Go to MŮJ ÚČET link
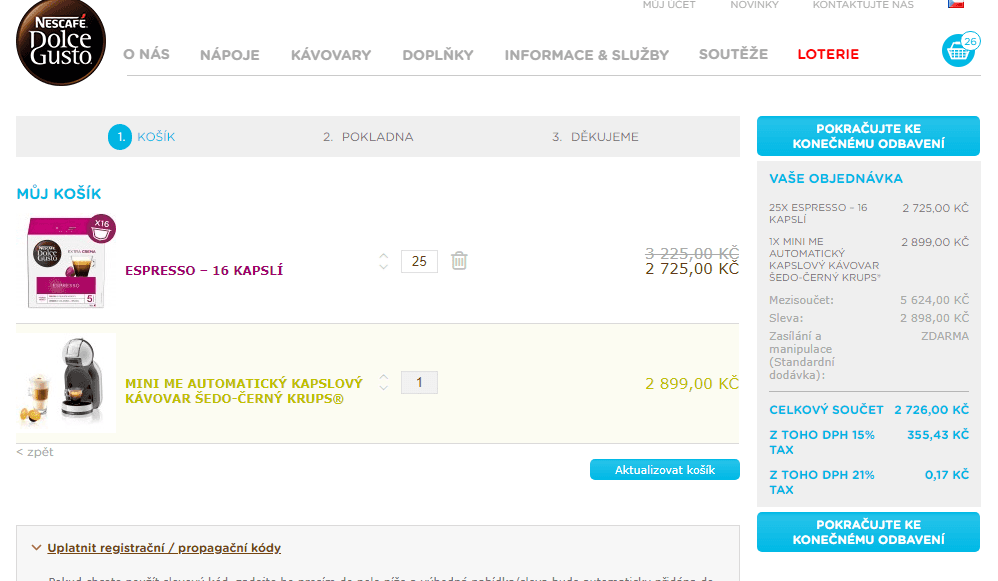 (669, 4)
